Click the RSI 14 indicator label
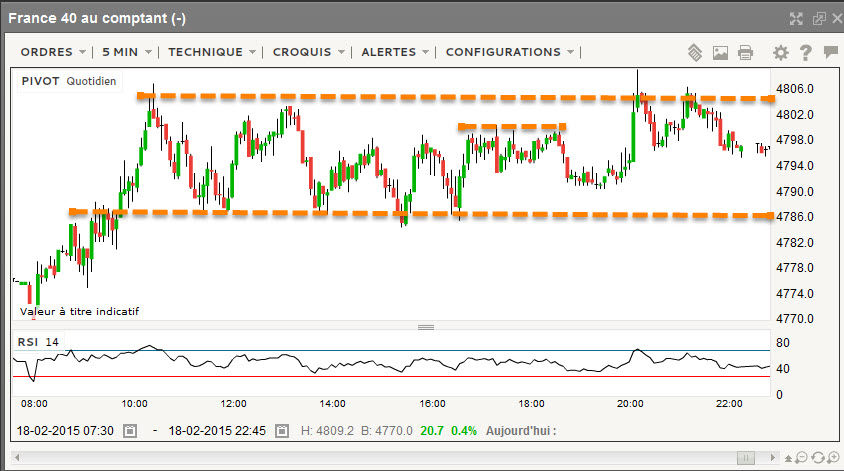844x471 pixels. 38,342
